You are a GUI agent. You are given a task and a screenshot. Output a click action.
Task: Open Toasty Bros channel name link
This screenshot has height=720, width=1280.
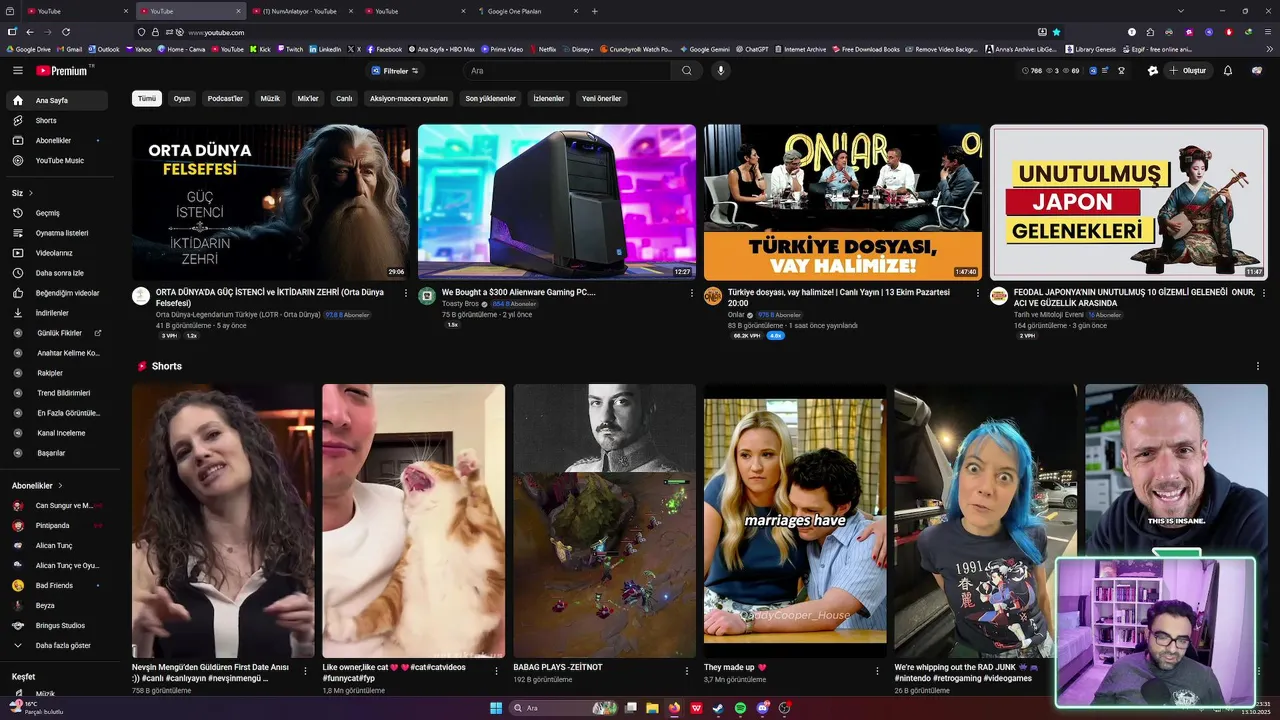460,304
